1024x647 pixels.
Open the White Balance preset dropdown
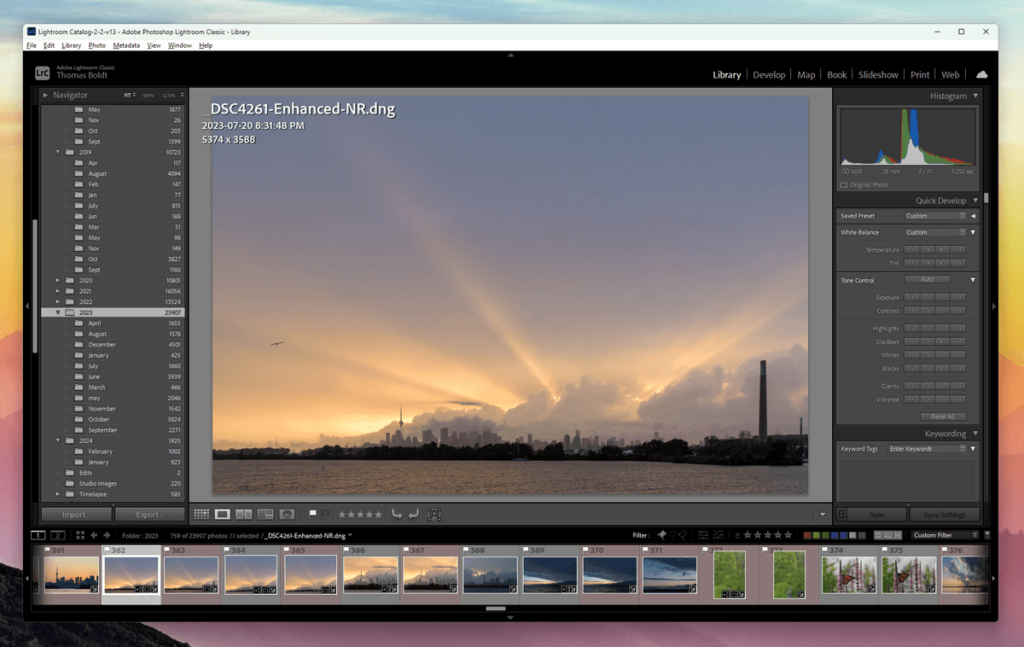point(935,232)
